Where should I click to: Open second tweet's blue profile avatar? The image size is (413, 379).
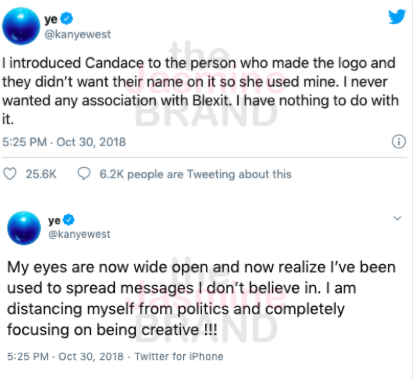(x=24, y=228)
